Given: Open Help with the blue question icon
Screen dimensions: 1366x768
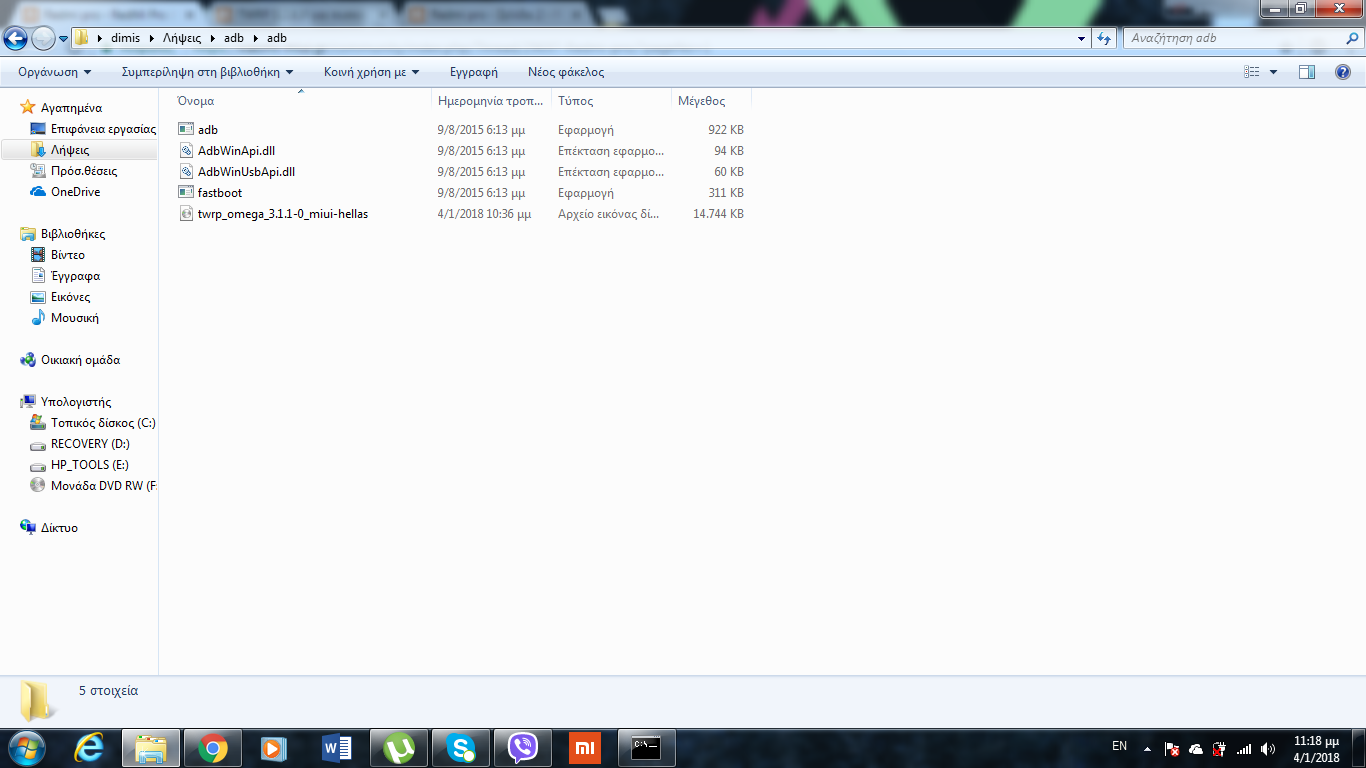Looking at the screenshot, I should click(1343, 72).
